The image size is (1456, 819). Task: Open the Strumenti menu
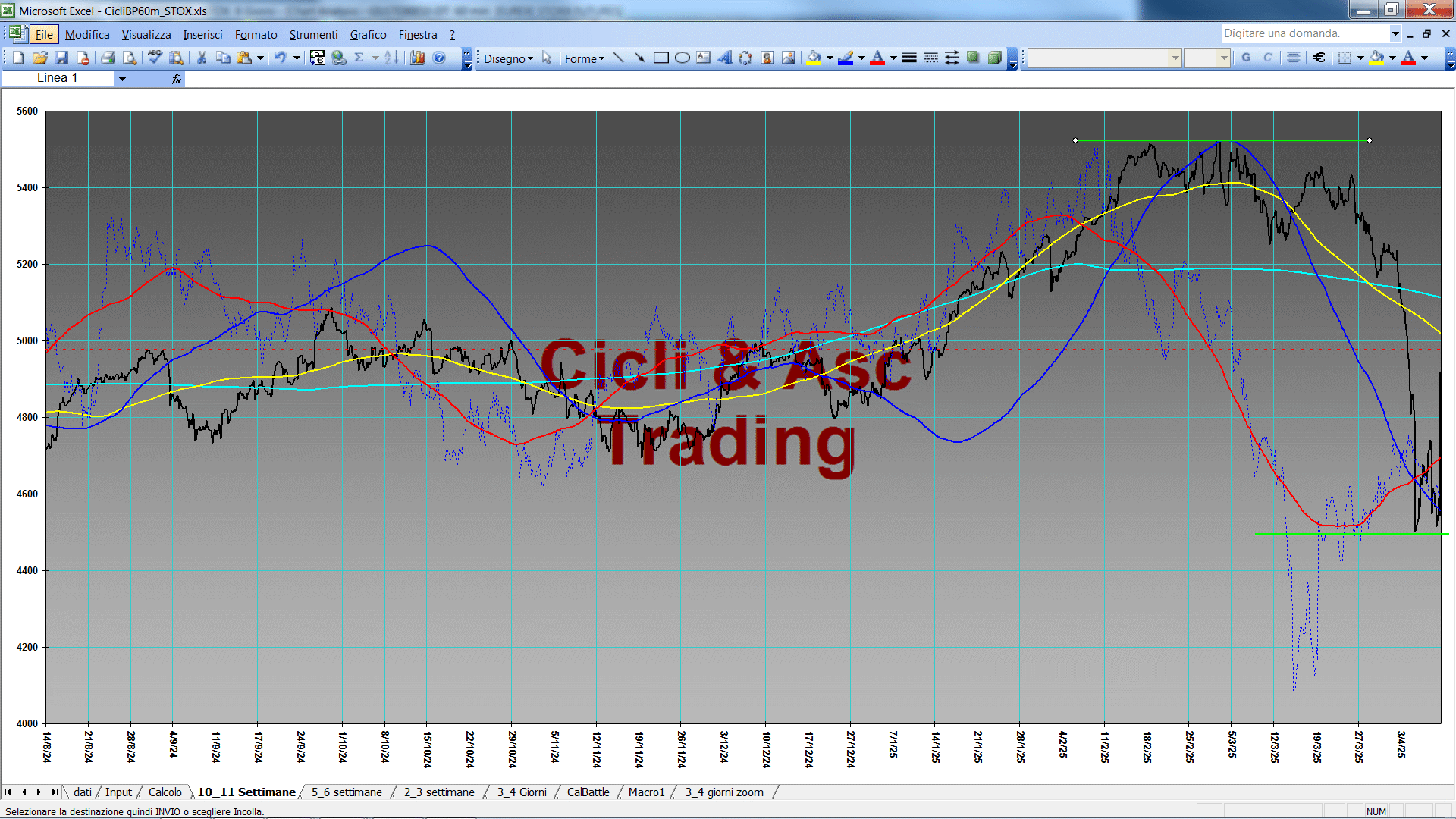click(313, 34)
